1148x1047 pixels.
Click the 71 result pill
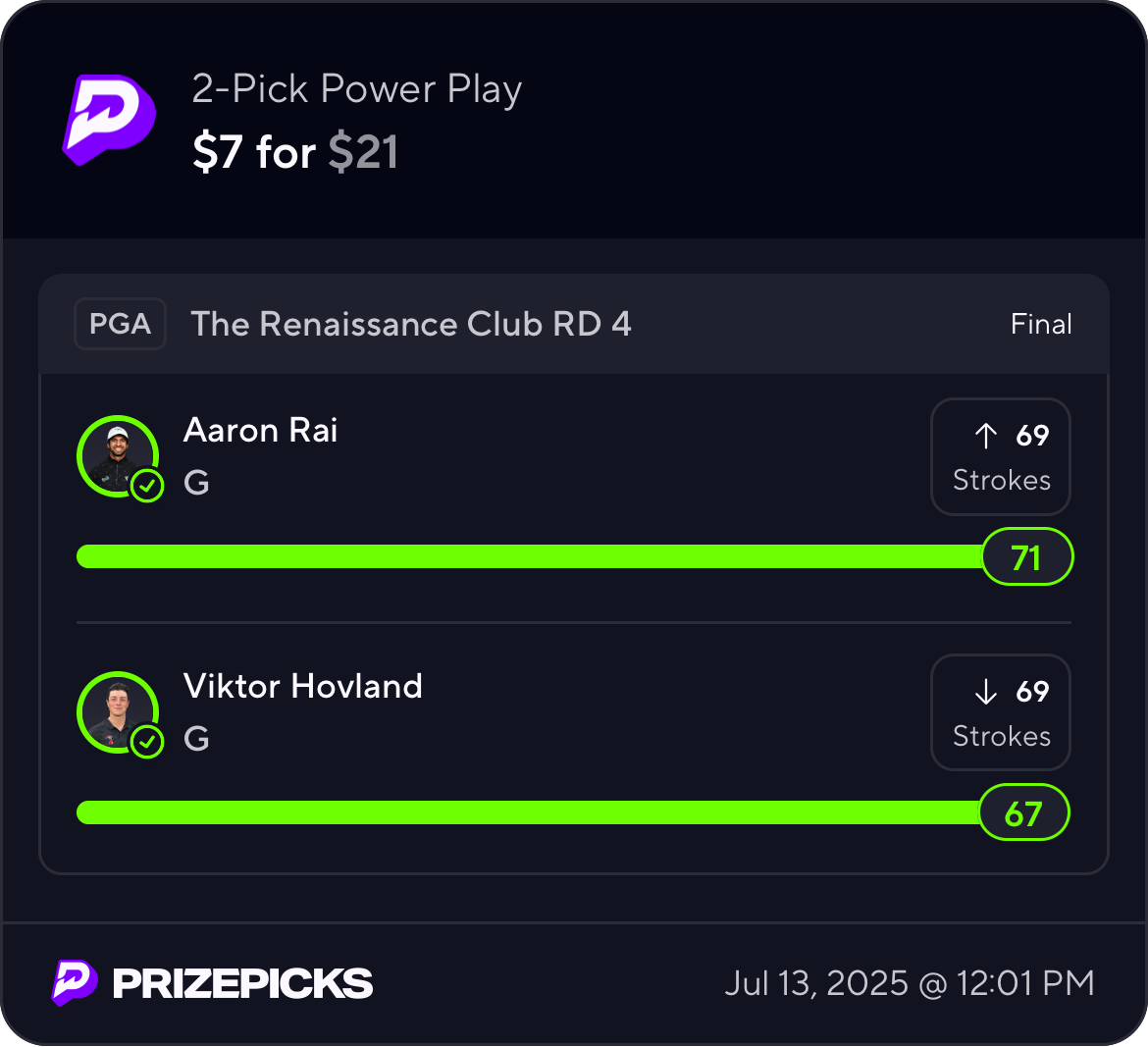point(1026,557)
